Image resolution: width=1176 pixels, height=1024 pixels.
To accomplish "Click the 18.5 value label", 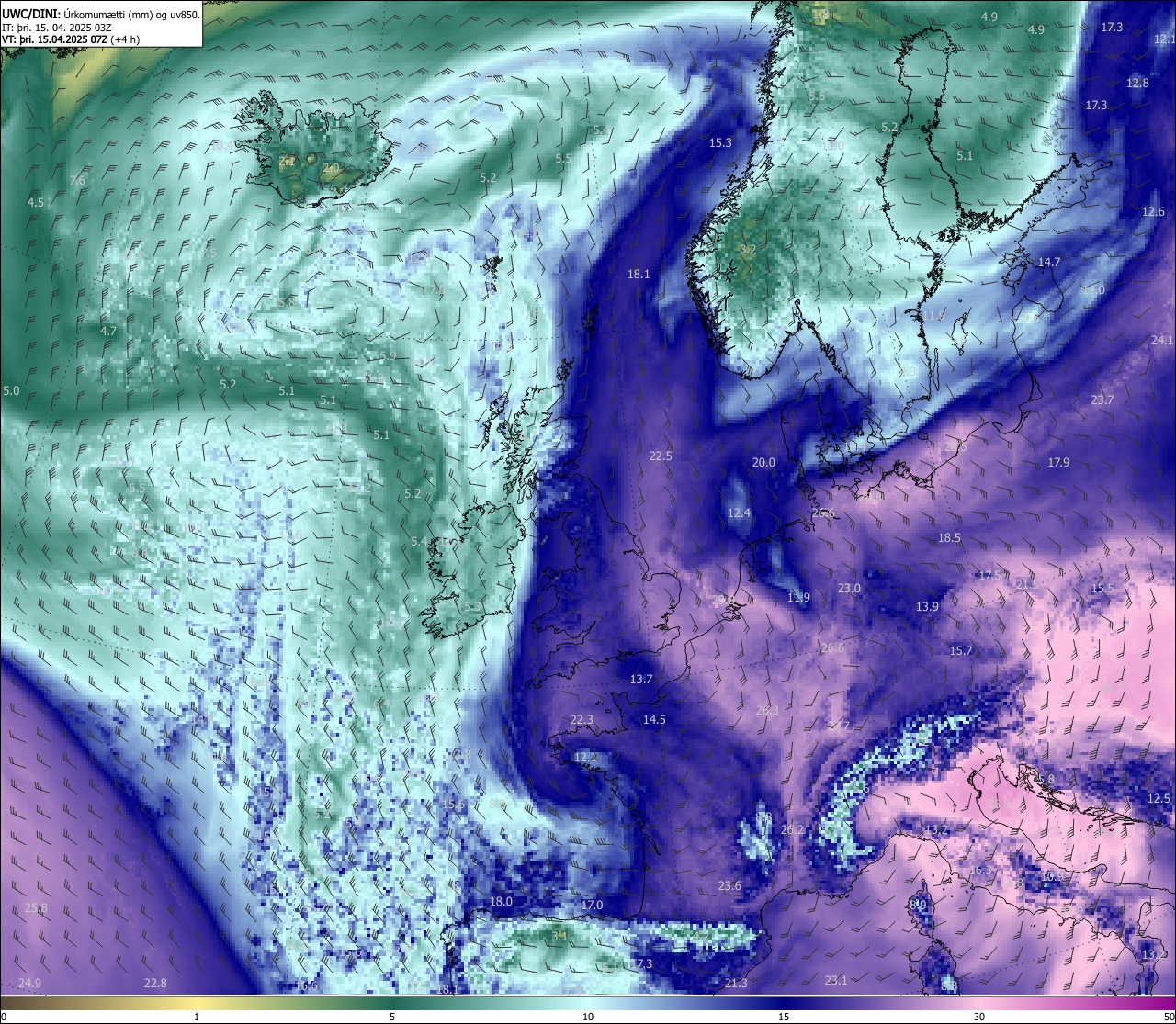I will (x=949, y=537).
